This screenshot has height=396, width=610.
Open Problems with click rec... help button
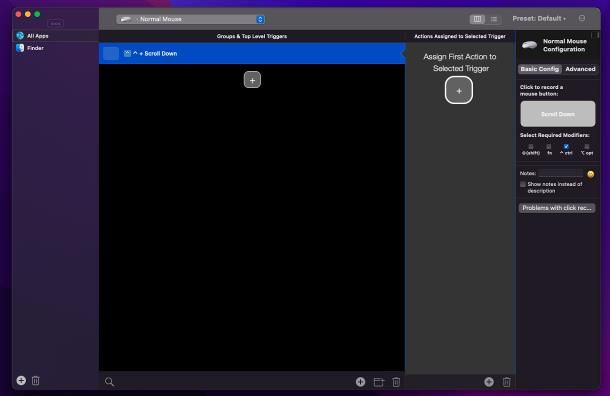coord(557,208)
